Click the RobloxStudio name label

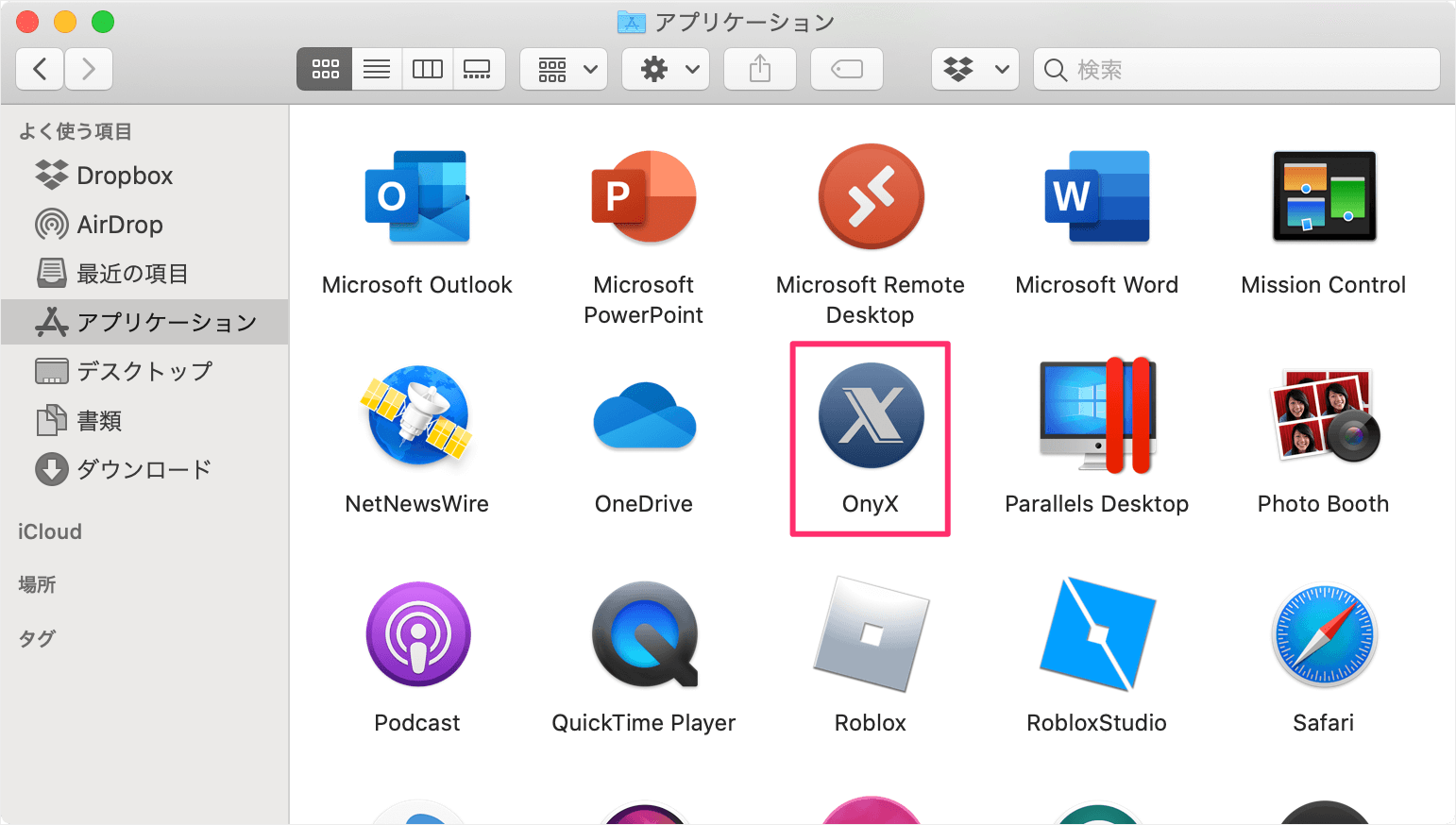1097,723
